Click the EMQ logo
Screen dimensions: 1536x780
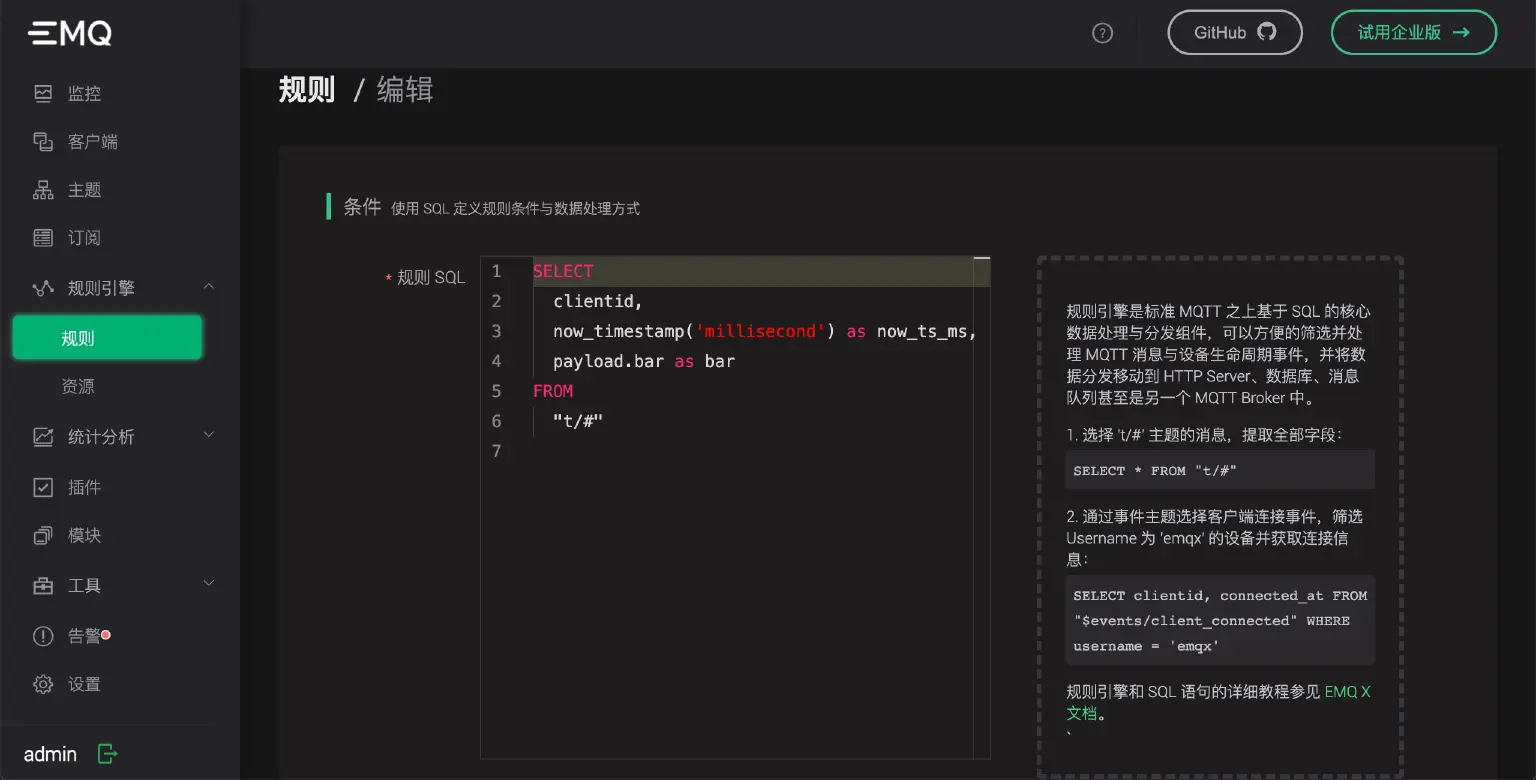(x=68, y=32)
